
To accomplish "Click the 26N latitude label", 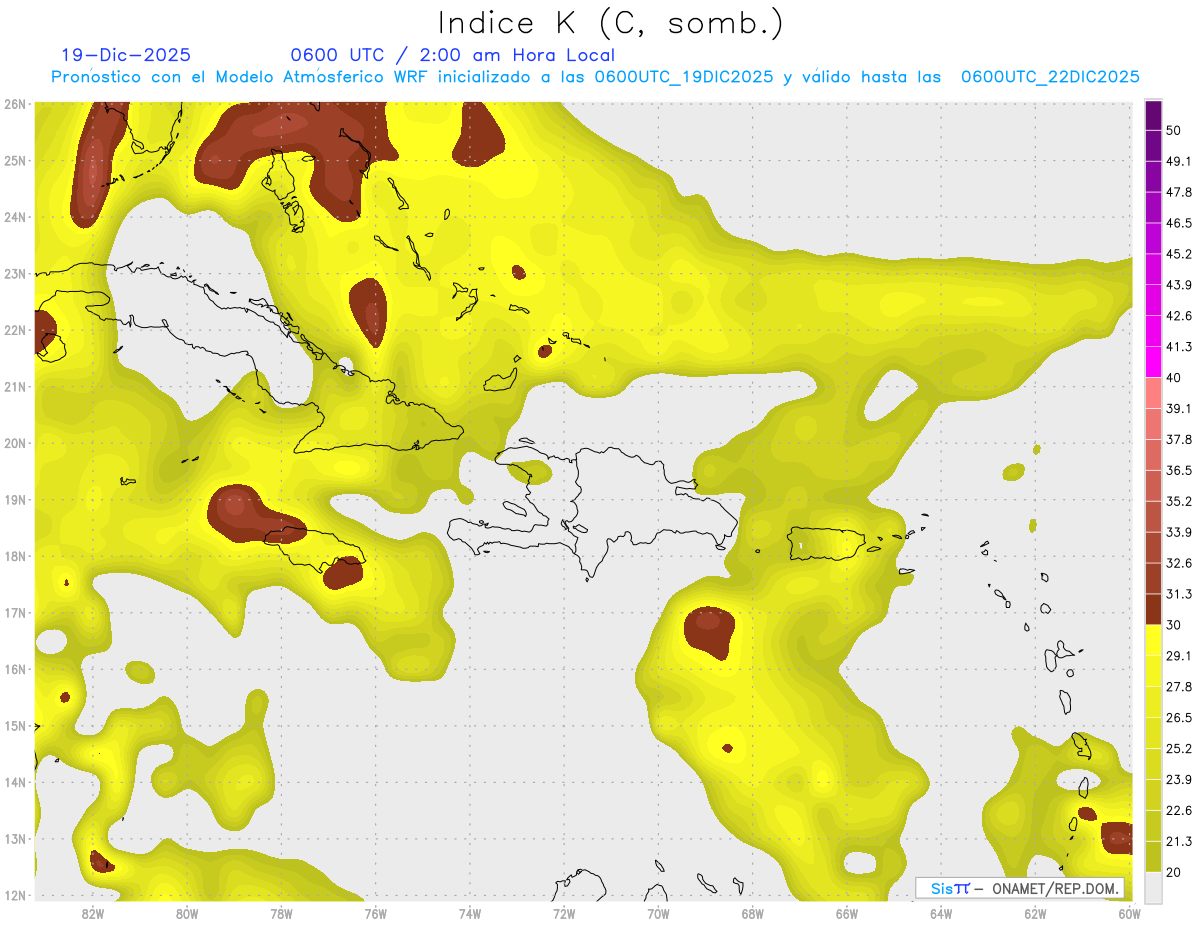I will click(14, 104).
